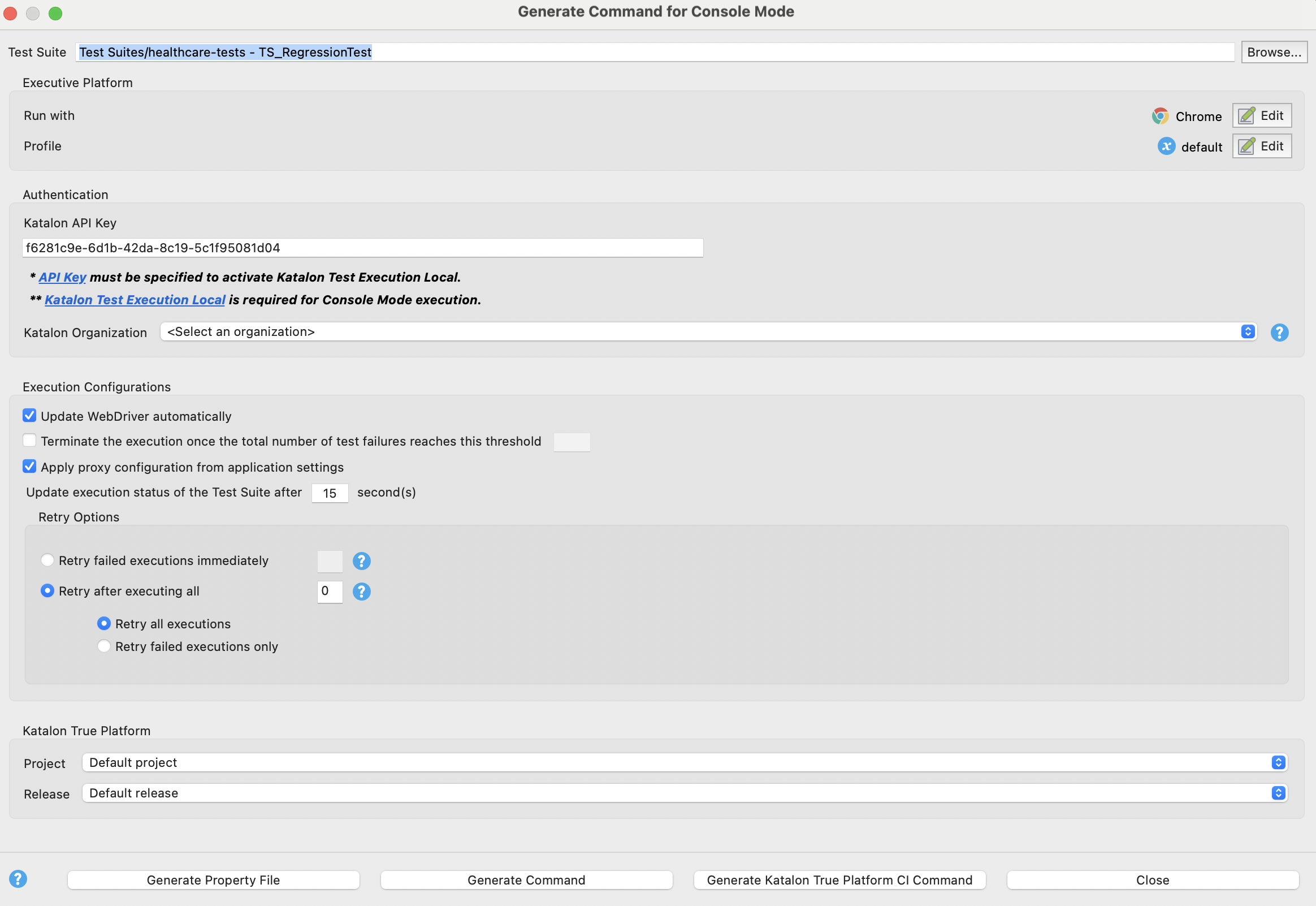Enable terminate execution on failure threshold
Image resolution: width=1316 pixels, height=906 pixels.
tap(29, 441)
